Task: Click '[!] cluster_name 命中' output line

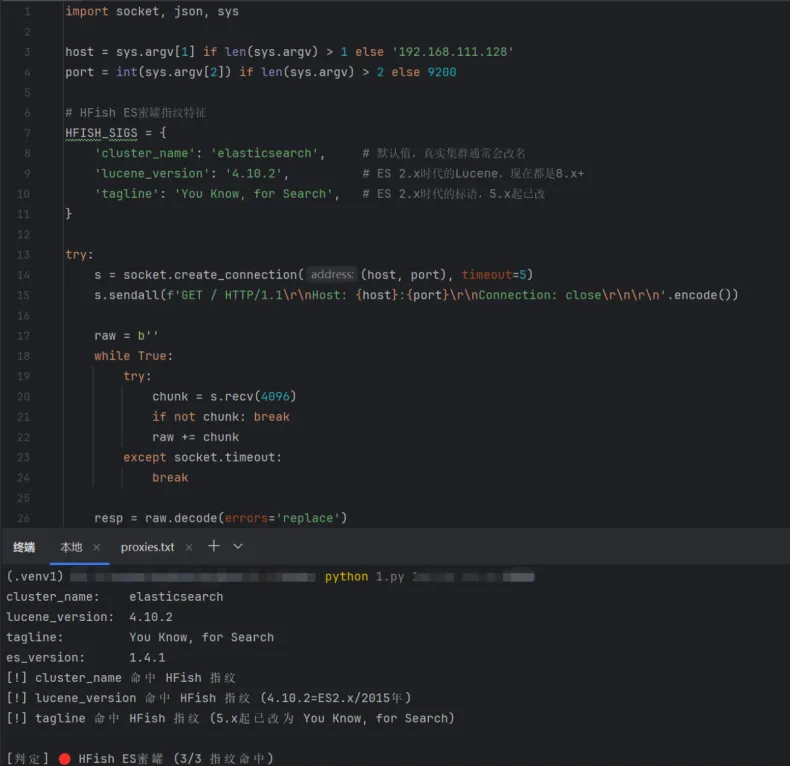Action: tap(121, 678)
